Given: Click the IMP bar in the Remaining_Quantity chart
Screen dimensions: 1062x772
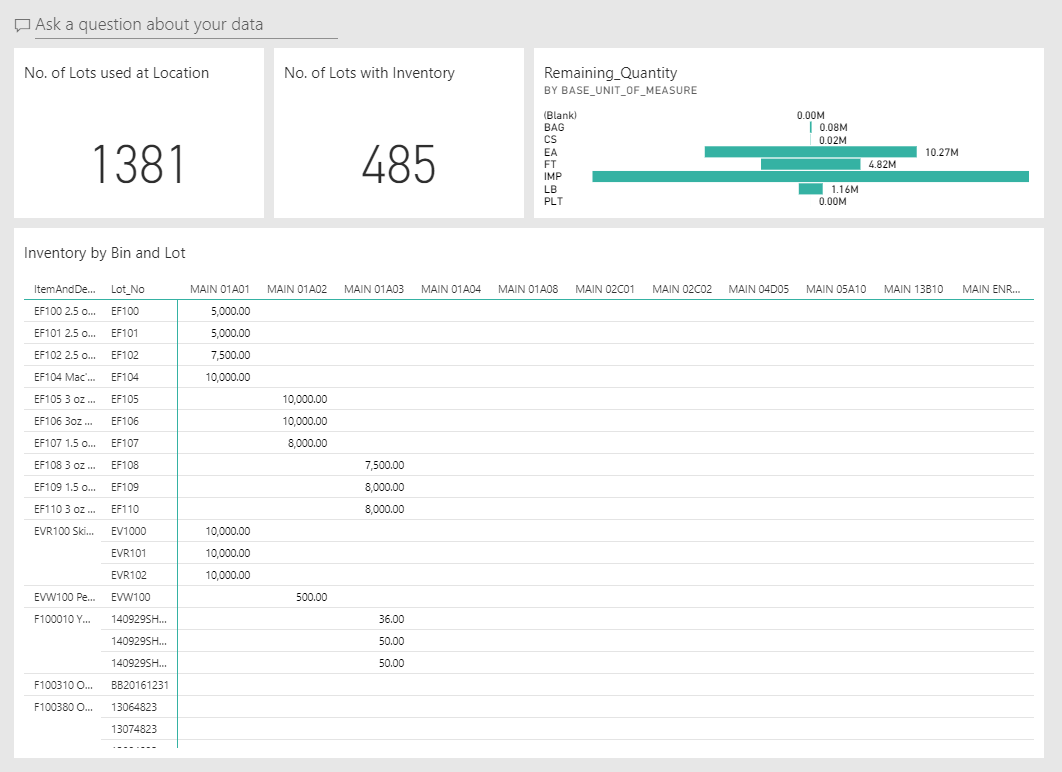Looking at the screenshot, I should pos(810,177).
